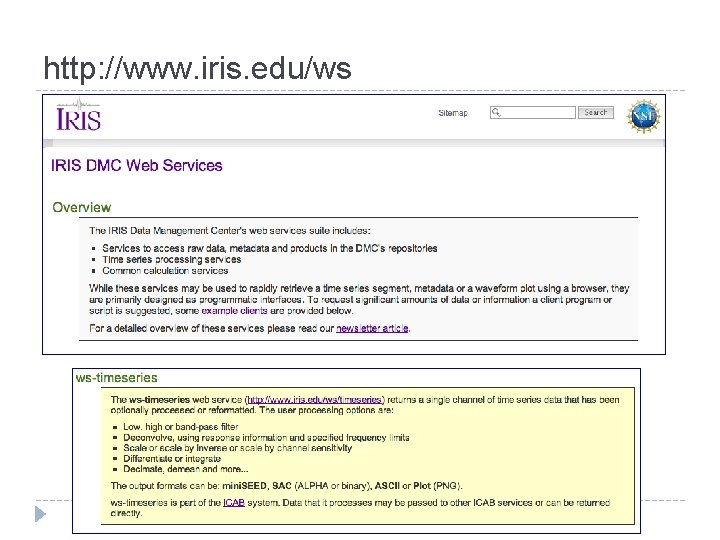
Task: Click the slide title http://www.iris.edu/ws
Action: click(197, 68)
